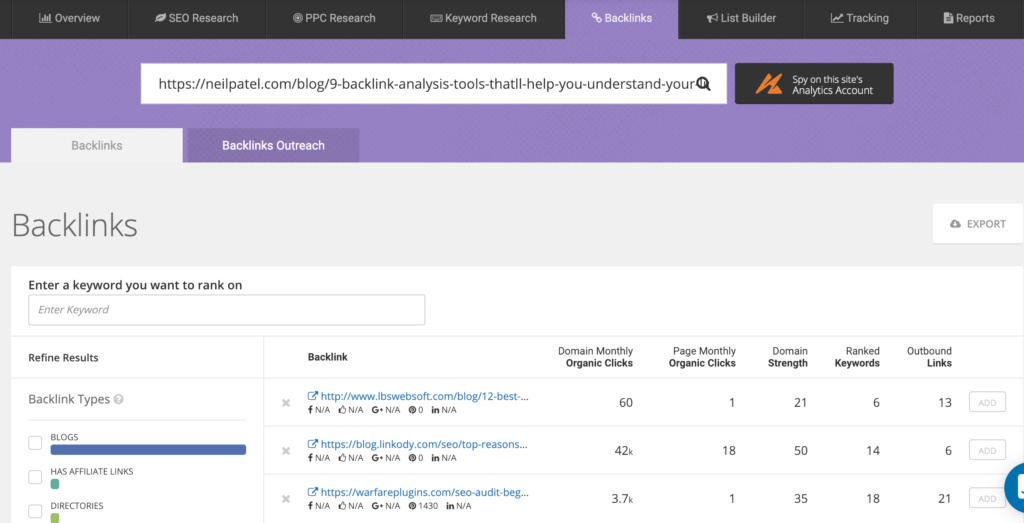Image resolution: width=1024 pixels, height=523 pixels.
Task: Open the chat widget bubble
Action: point(1014,488)
